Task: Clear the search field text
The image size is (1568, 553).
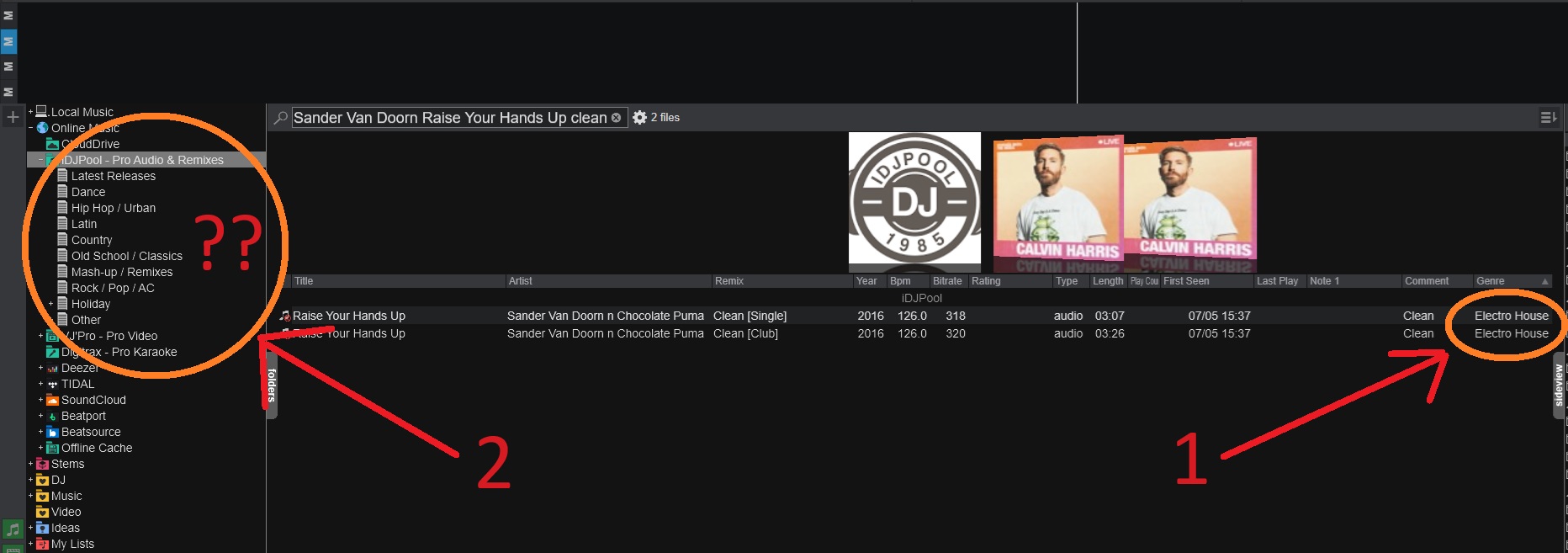Action: tap(616, 118)
